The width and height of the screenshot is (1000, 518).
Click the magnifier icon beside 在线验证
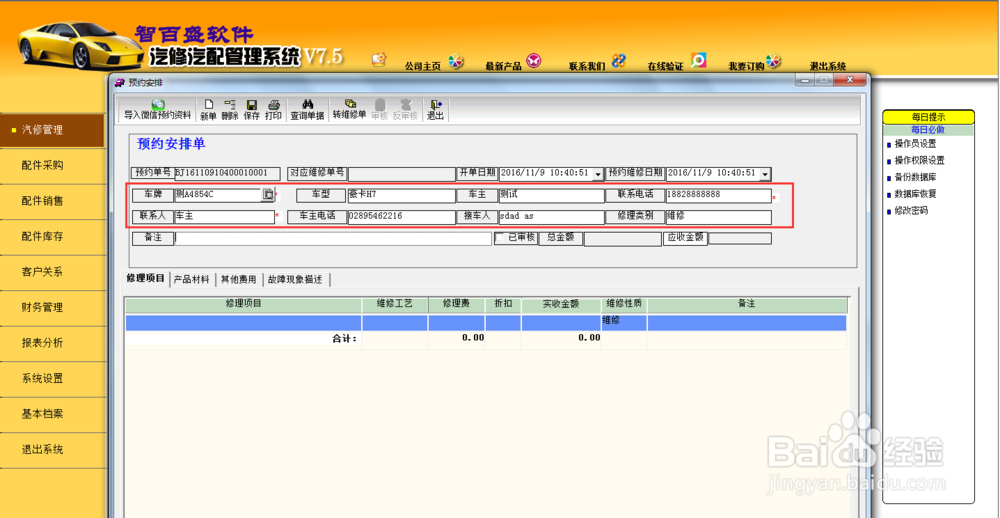click(x=699, y=60)
